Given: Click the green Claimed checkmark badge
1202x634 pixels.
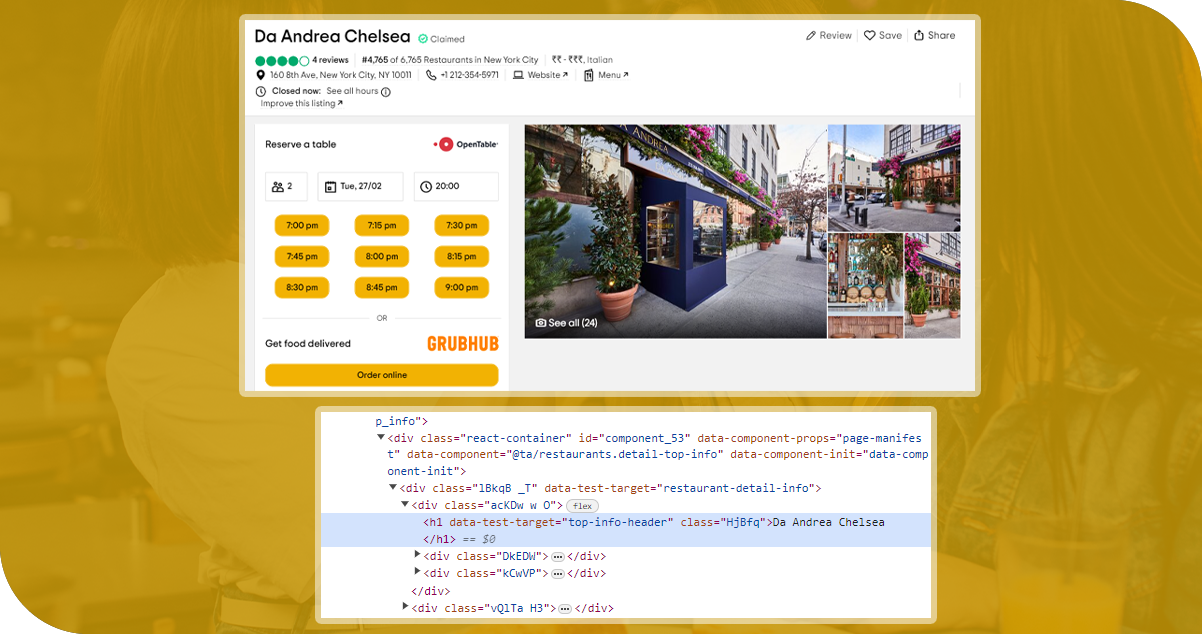Looking at the screenshot, I should pyautogui.click(x=423, y=39).
